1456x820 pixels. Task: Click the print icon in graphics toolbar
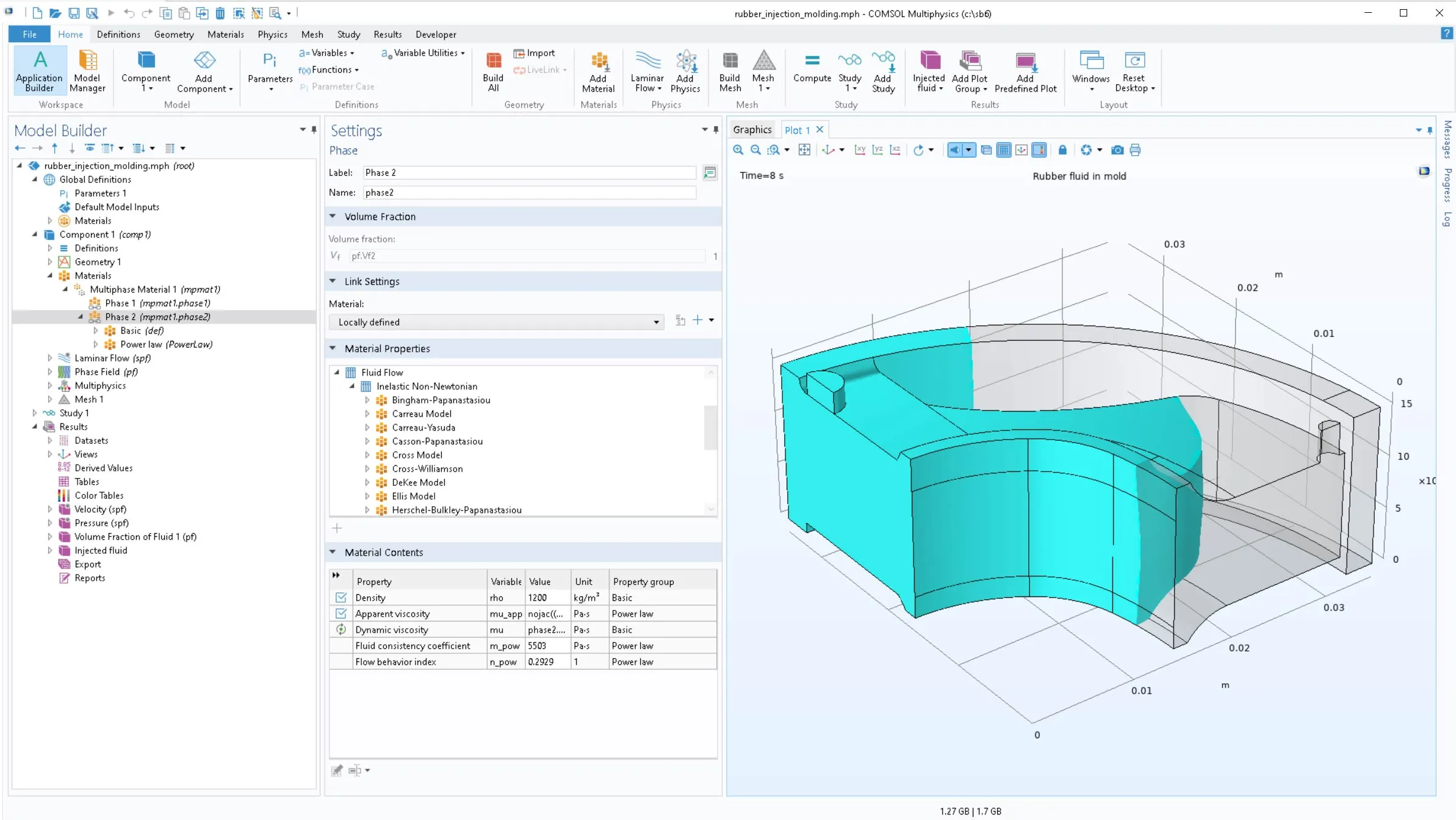[x=1135, y=150]
